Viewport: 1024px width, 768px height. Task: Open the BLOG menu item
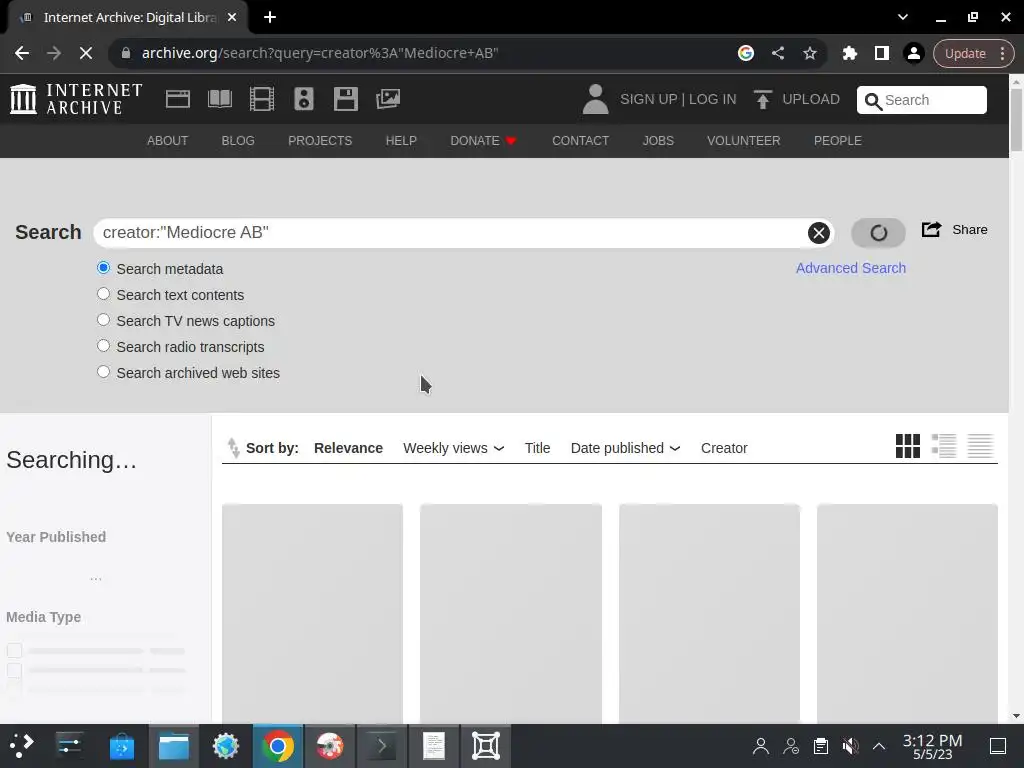tap(238, 140)
